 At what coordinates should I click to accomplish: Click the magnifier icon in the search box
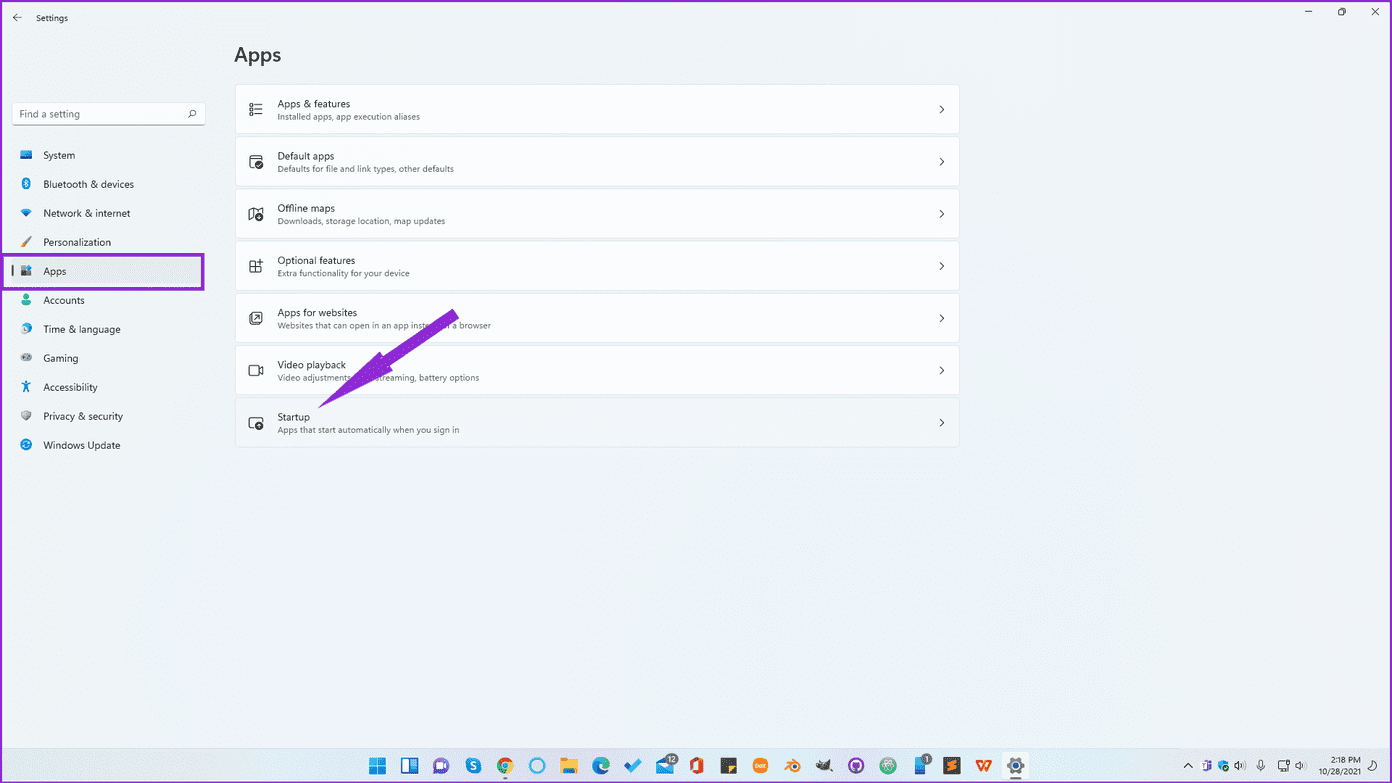[x=192, y=114]
